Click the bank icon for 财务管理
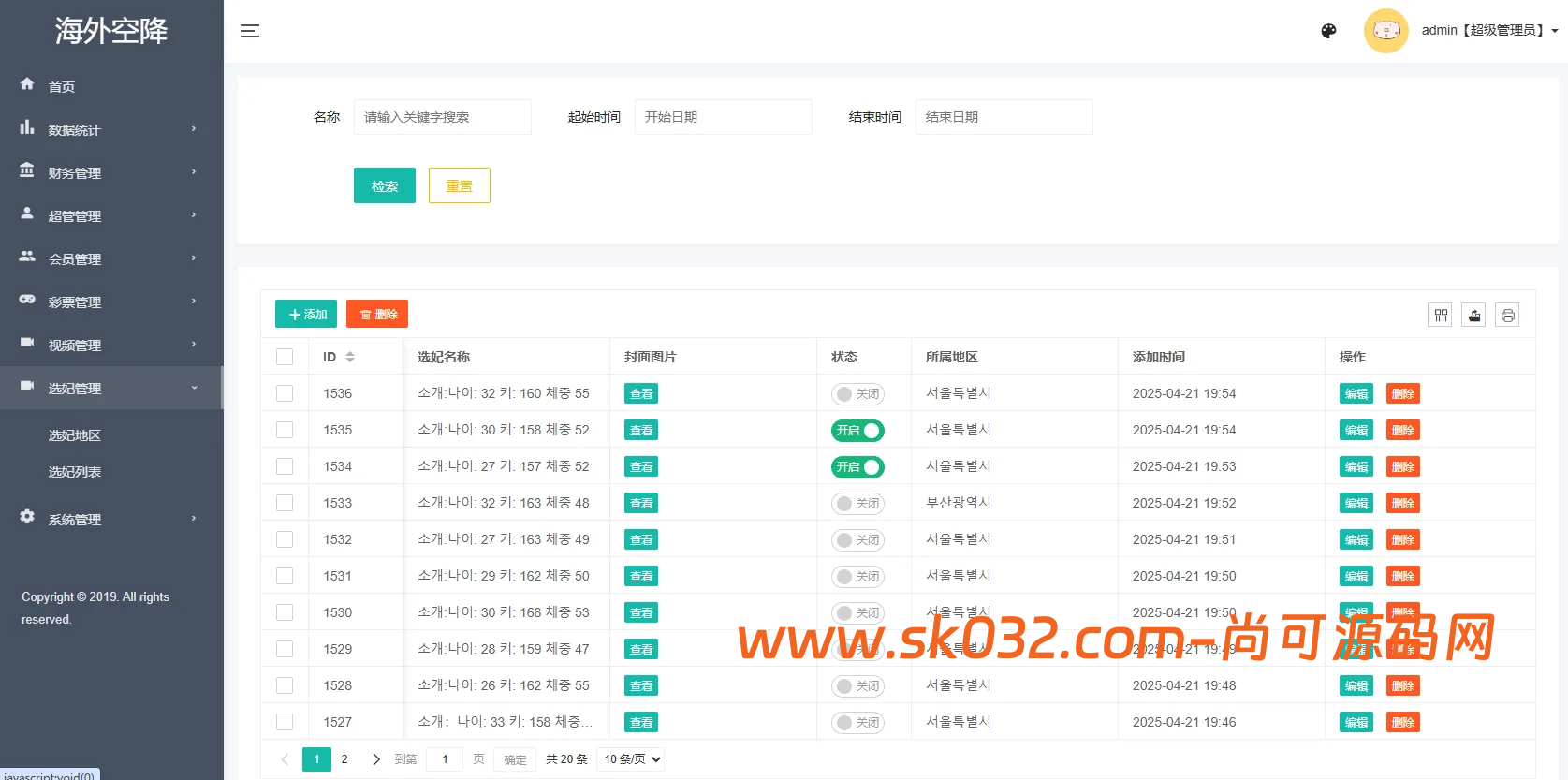This screenshot has width=1568, height=780. click(x=27, y=170)
